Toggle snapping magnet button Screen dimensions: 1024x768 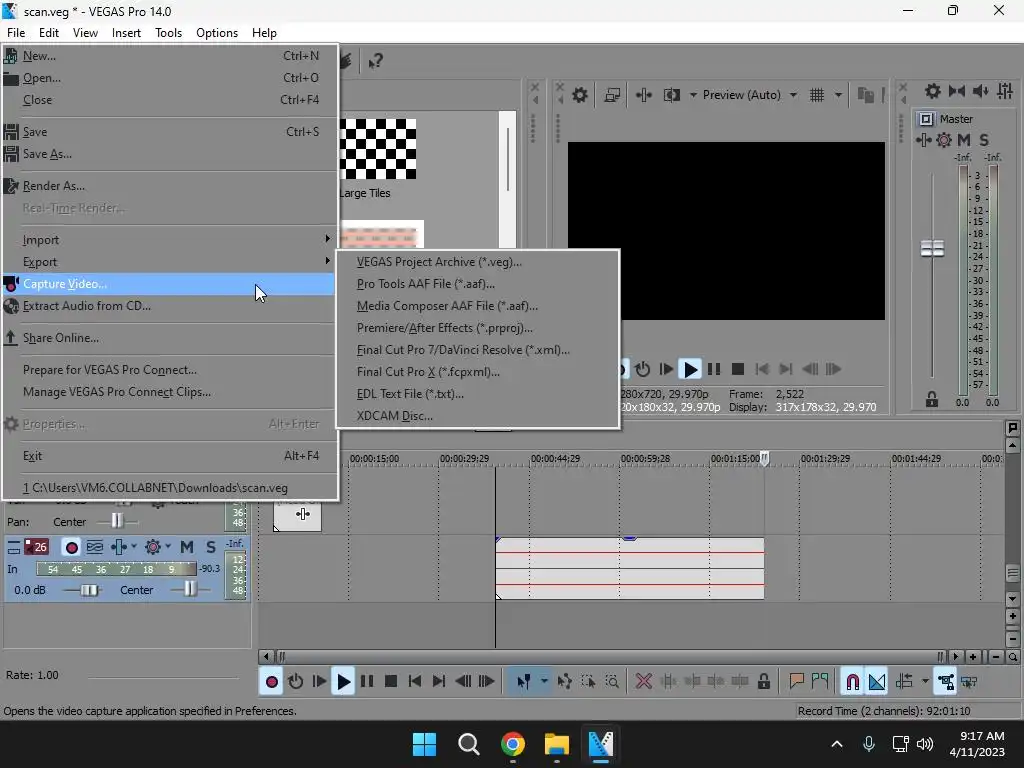852,682
